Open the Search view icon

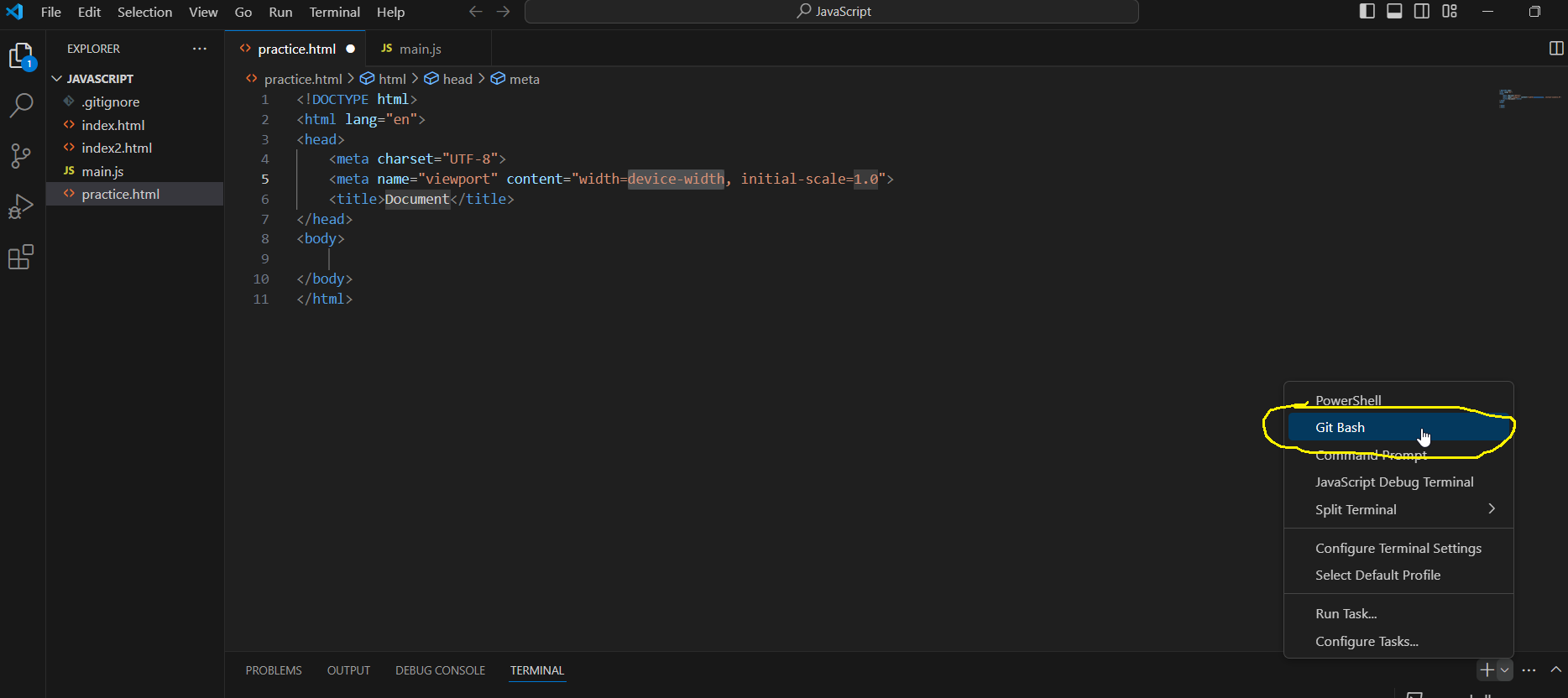[21, 105]
